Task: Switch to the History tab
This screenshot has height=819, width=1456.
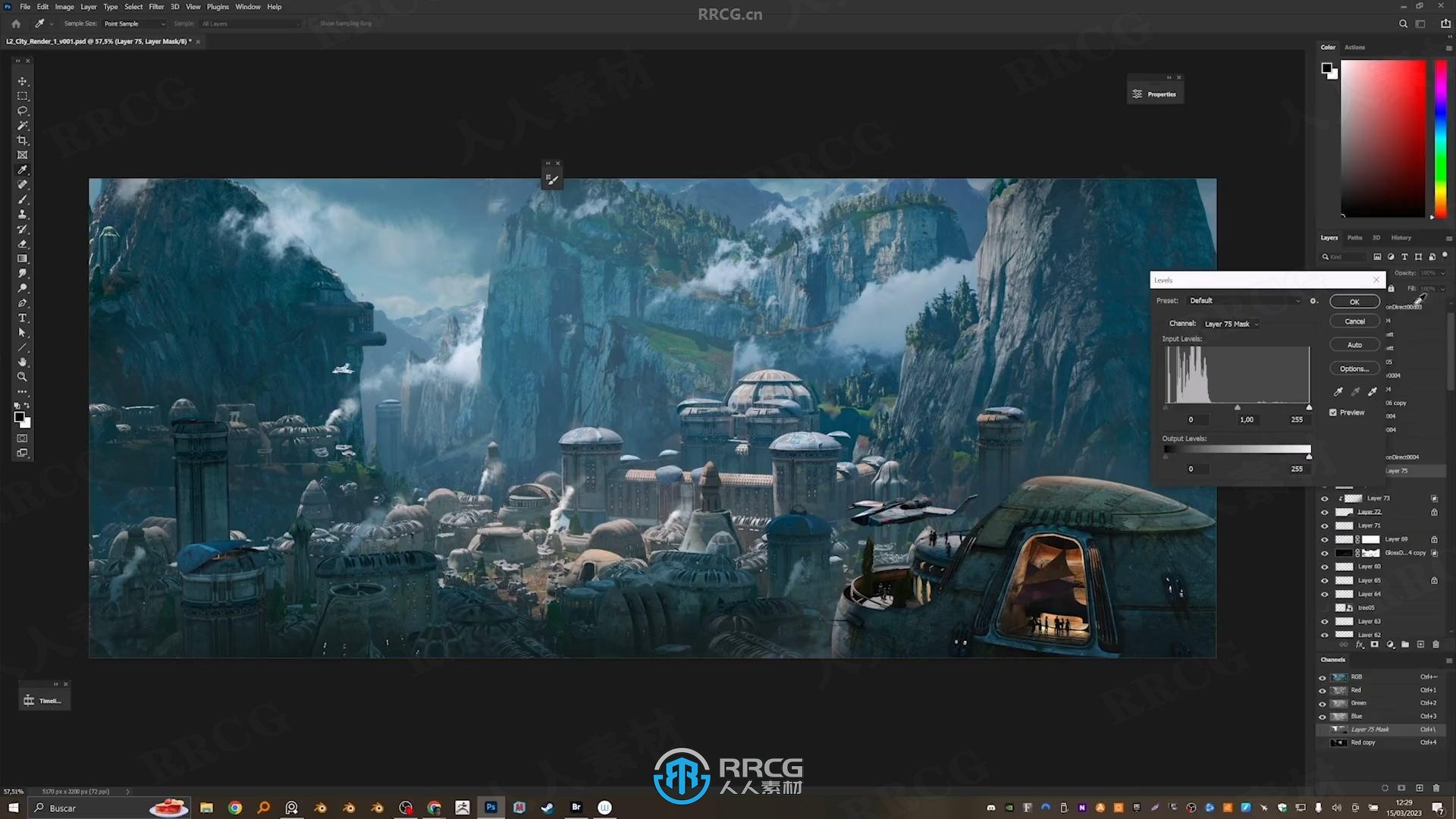Action: [1401, 238]
